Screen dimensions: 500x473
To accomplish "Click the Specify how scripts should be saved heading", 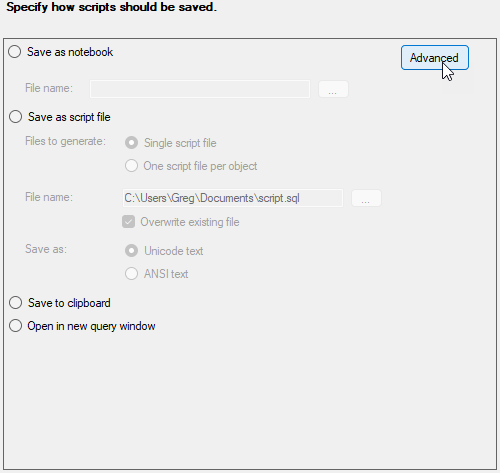I will (112, 7).
